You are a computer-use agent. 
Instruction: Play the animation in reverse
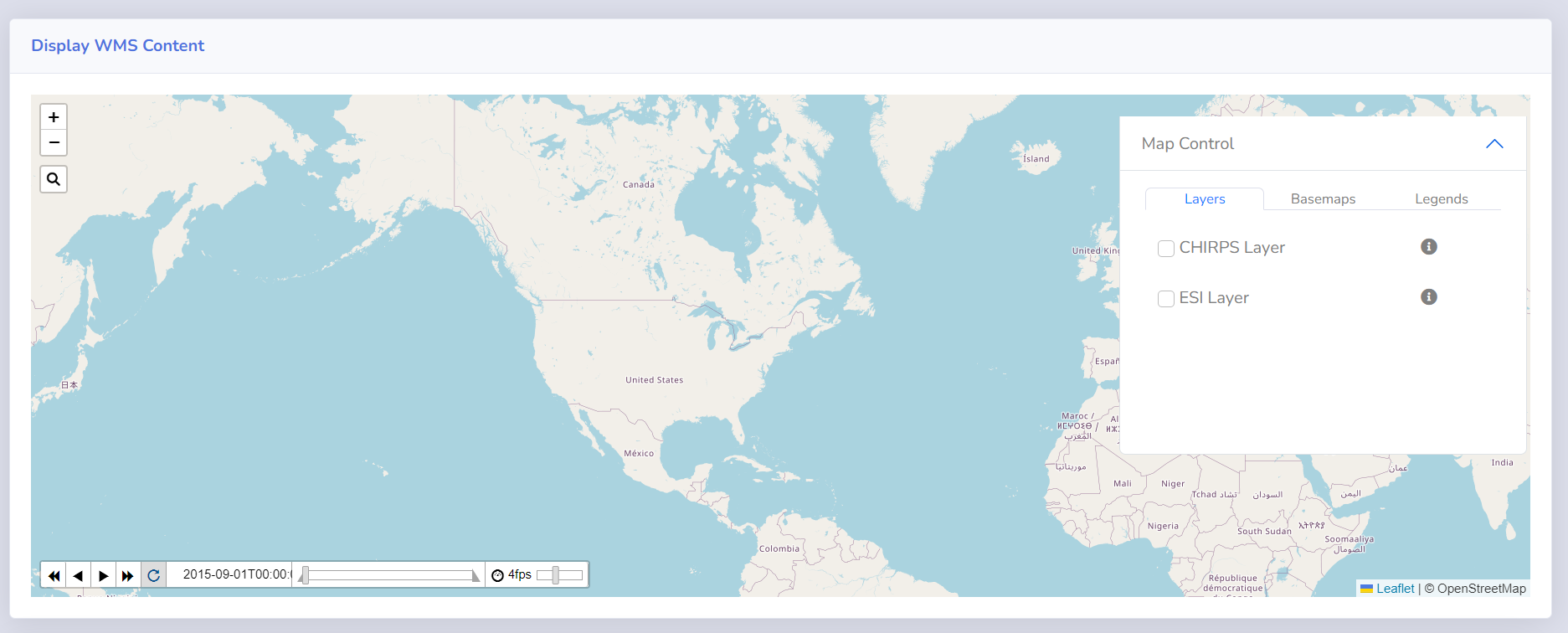[x=78, y=575]
